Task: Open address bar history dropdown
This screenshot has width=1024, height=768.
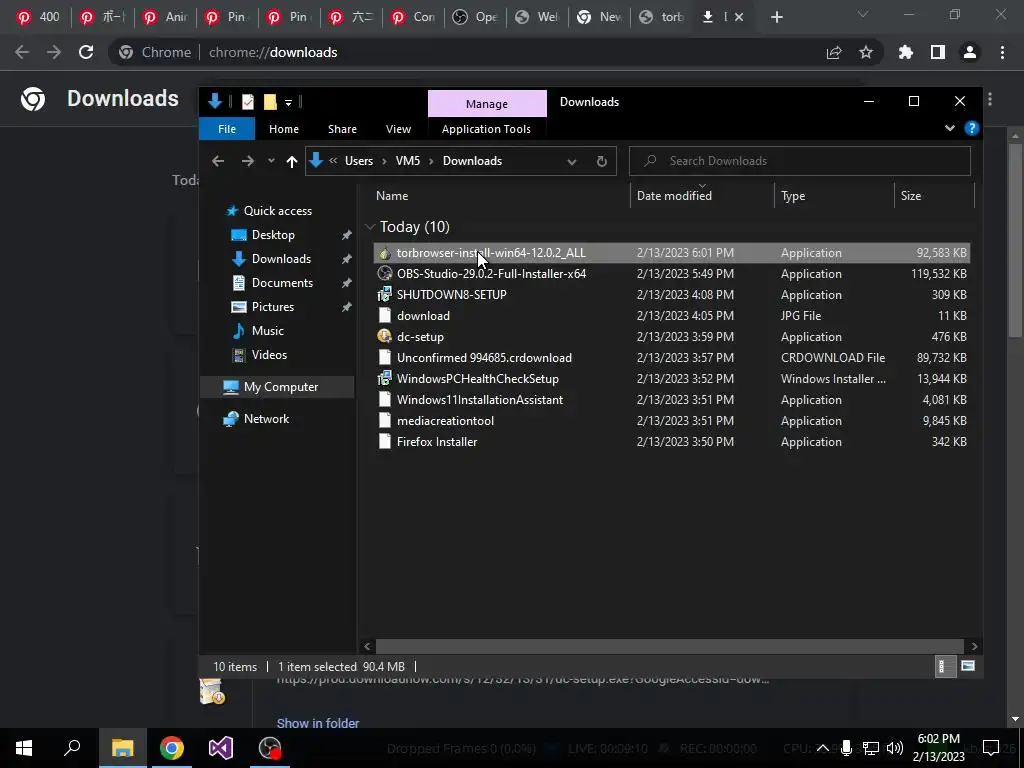Action: [571, 161]
